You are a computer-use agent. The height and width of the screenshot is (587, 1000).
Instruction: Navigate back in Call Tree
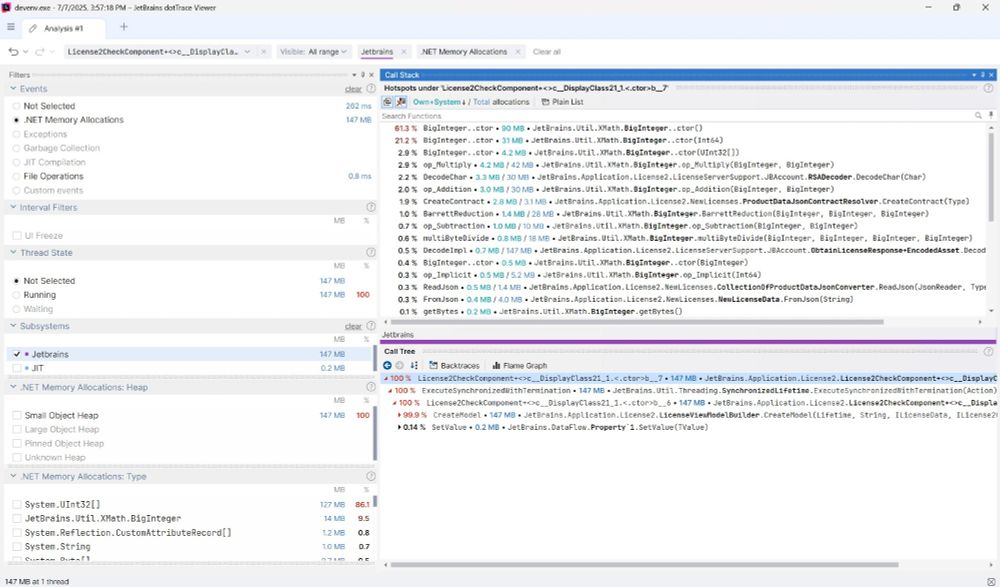pos(387,366)
